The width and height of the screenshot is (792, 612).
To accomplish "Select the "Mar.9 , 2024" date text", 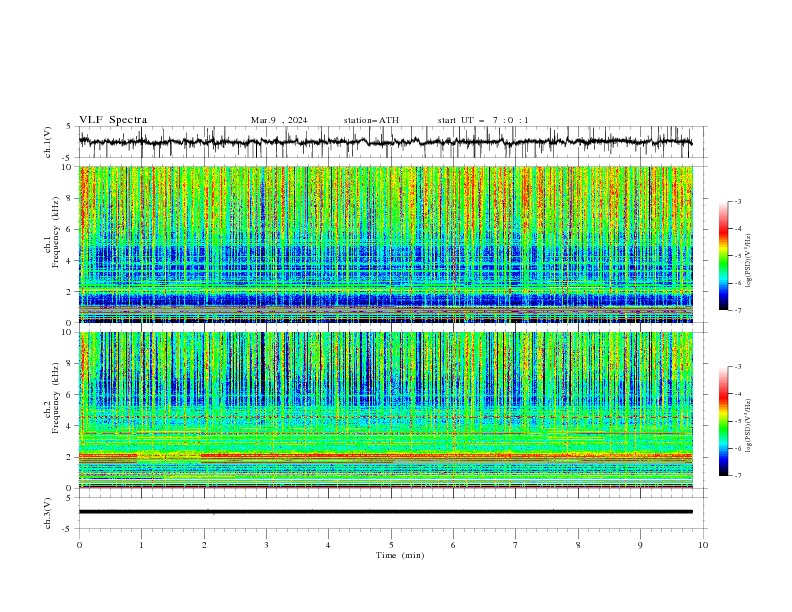I will pos(279,120).
